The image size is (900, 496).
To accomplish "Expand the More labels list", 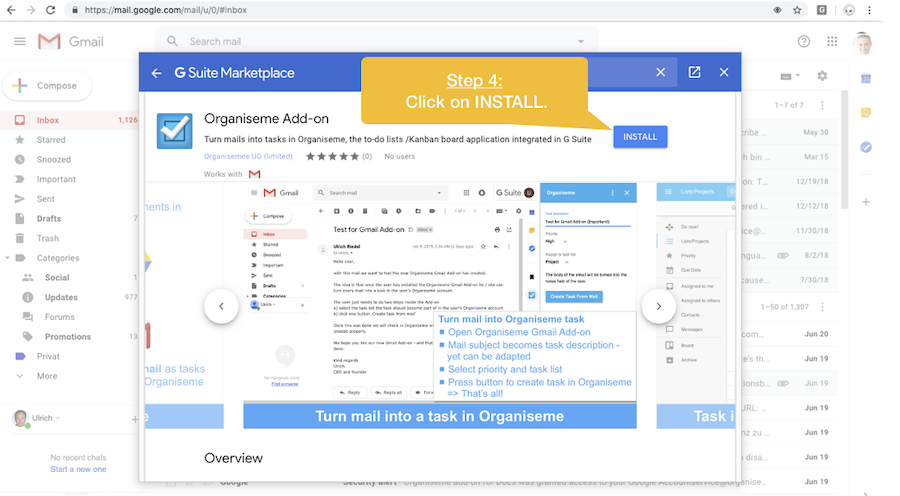I will [x=46, y=376].
